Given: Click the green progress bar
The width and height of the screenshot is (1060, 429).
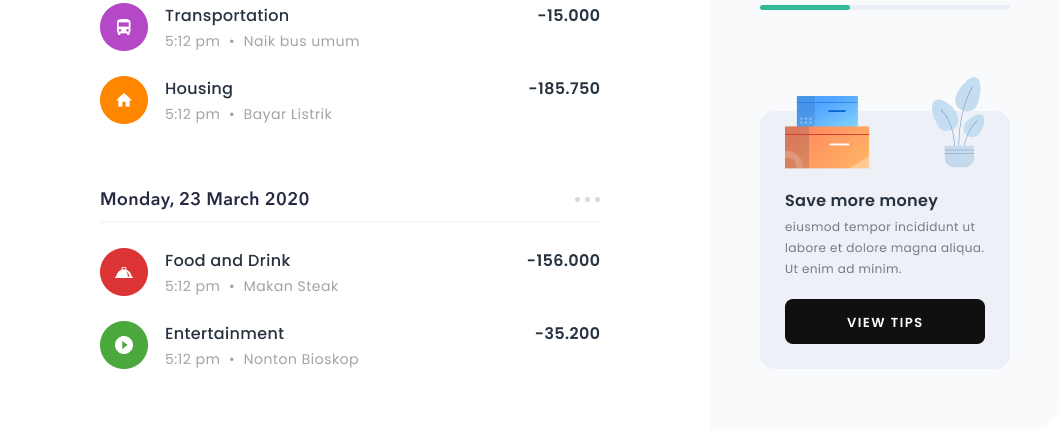Looking at the screenshot, I should coord(804,7).
